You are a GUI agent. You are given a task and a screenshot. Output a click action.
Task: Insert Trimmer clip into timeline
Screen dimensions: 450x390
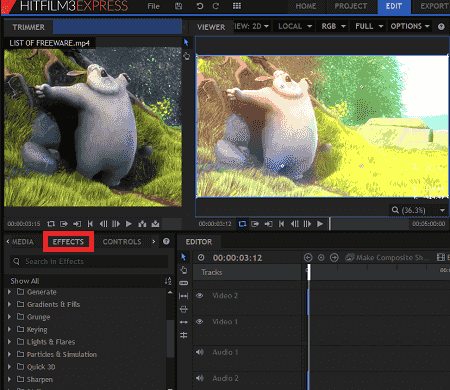click(142, 224)
